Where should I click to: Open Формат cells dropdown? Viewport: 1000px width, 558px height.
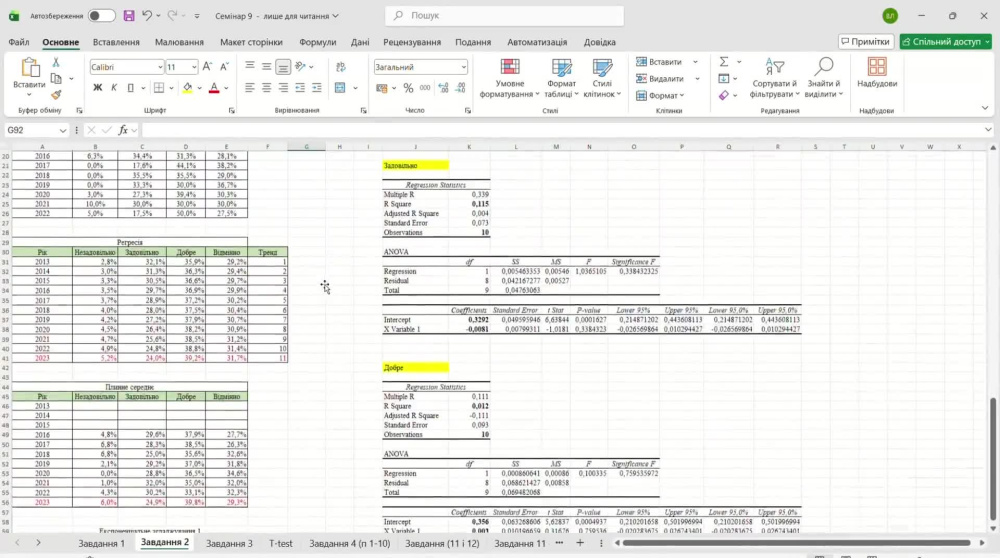click(x=660, y=96)
